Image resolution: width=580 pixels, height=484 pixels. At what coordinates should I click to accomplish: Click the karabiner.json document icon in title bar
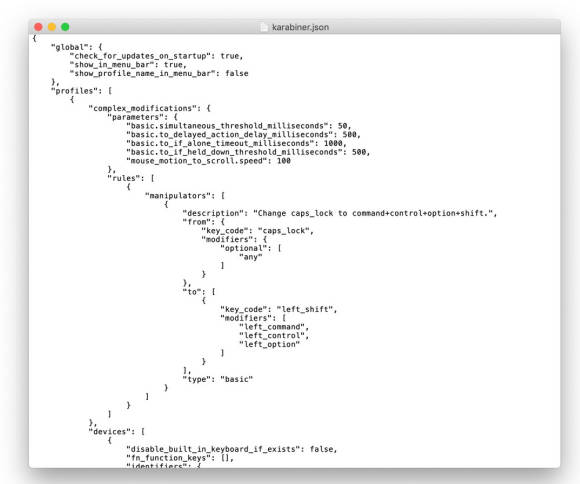click(x=264, y=27)
